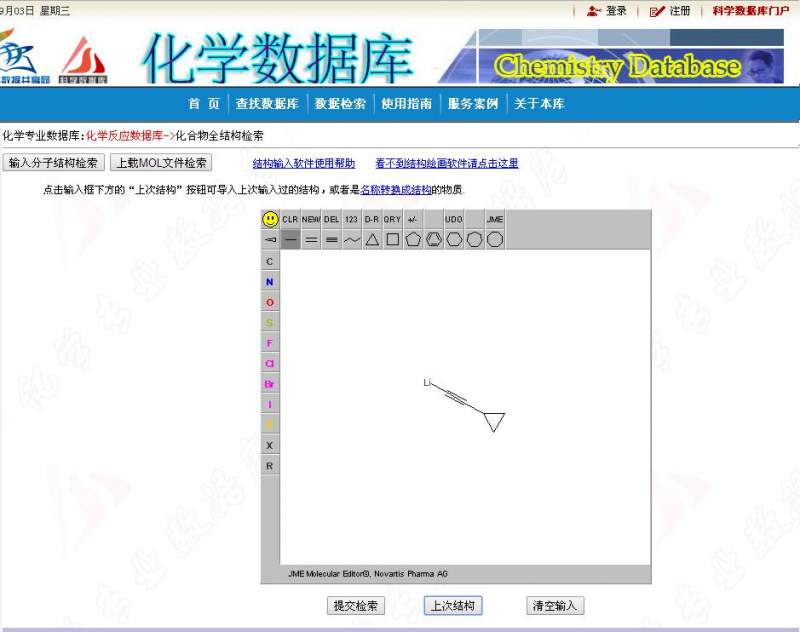This screenshot has height=632, width=800.
Task: Click the 123 atom numbering button
Action: tap(352, 219)
